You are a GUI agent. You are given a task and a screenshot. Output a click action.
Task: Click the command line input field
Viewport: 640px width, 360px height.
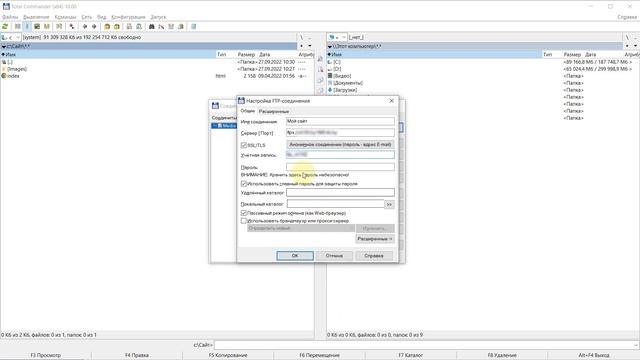tap(427, 345)
